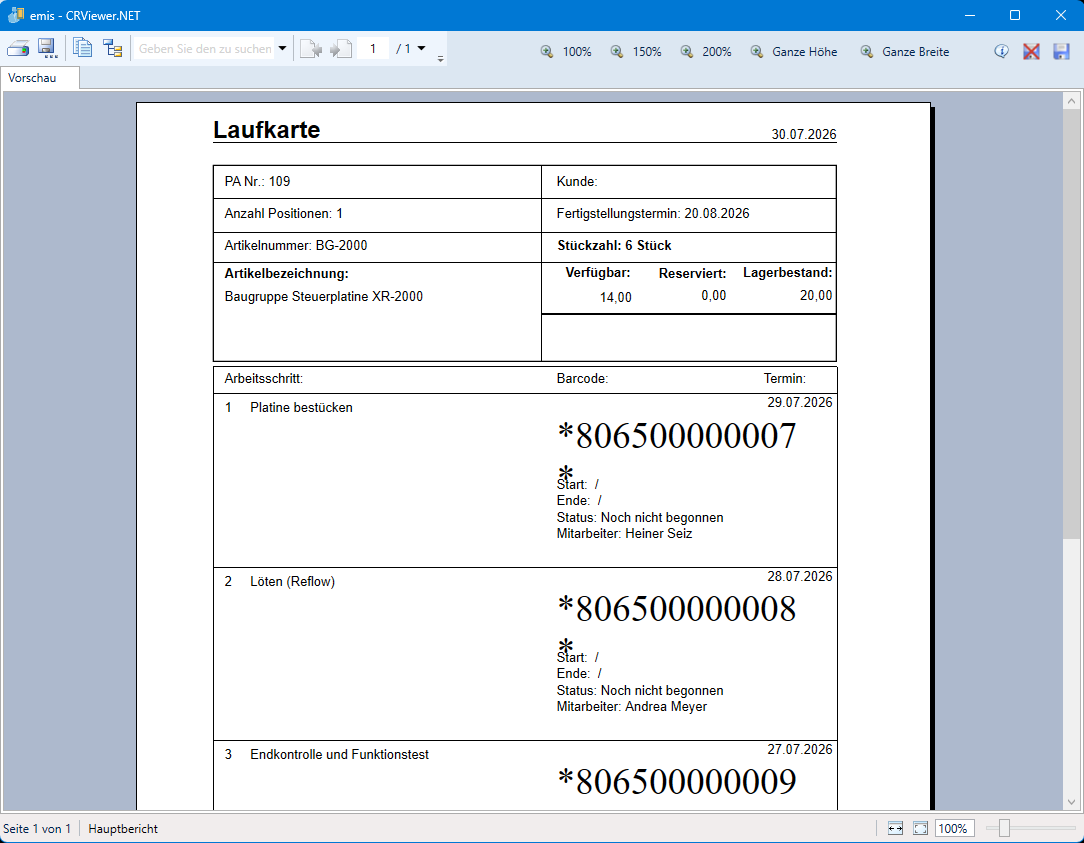Click the print report icon
The image size is (1084, 843).
(17, 49)
